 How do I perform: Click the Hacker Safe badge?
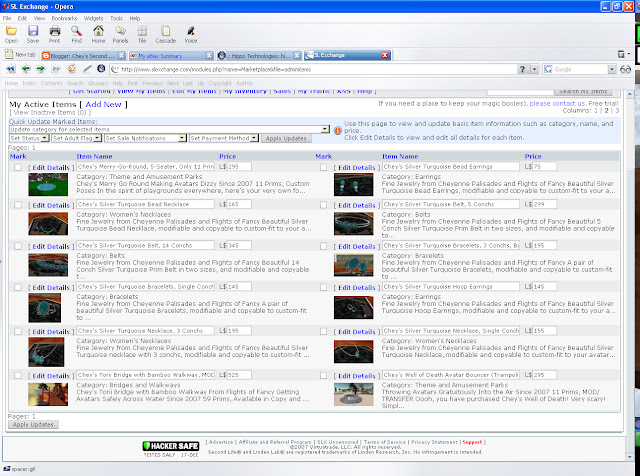click(x=171, y=448)
